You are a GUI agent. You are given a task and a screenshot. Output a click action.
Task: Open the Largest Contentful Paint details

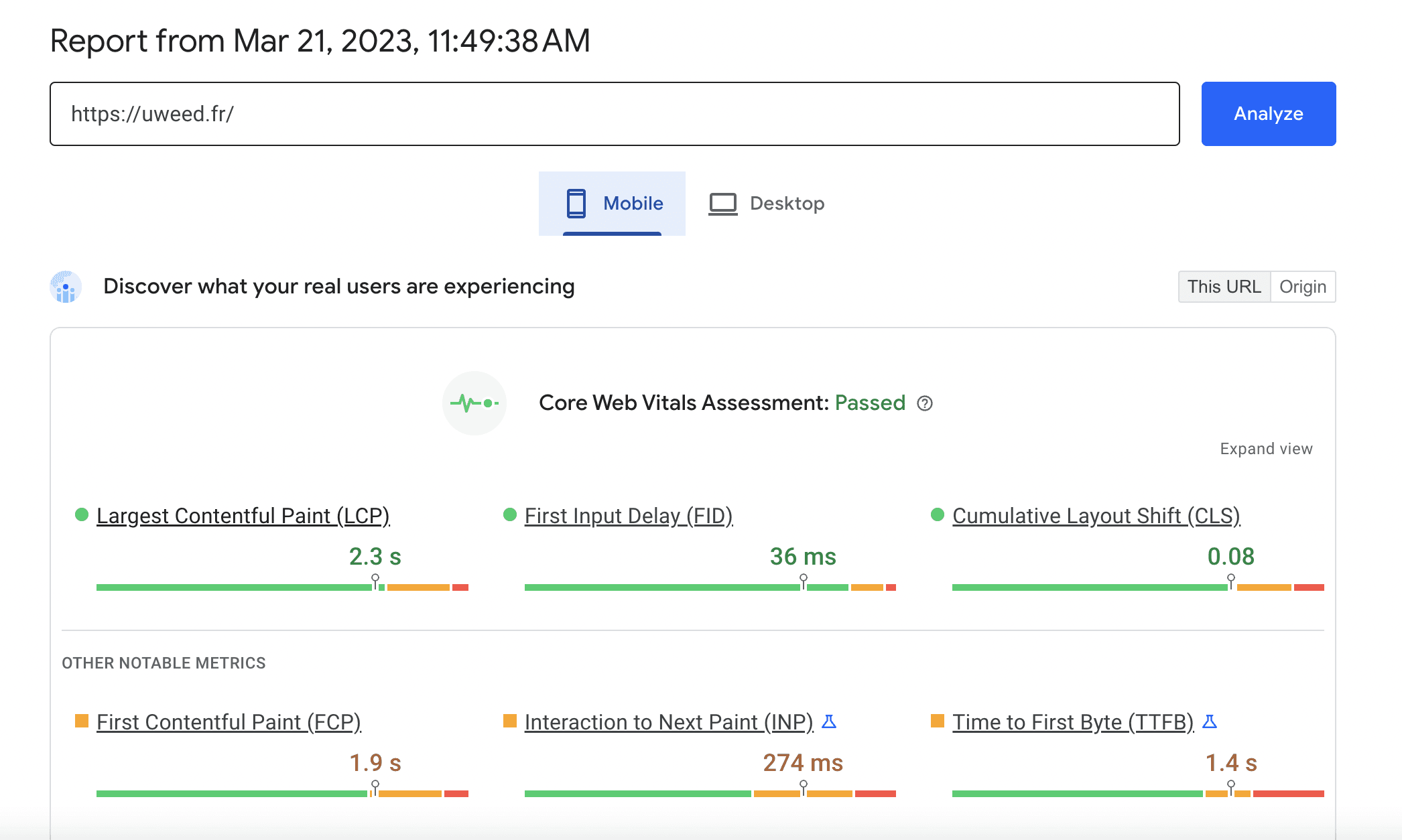244,516
